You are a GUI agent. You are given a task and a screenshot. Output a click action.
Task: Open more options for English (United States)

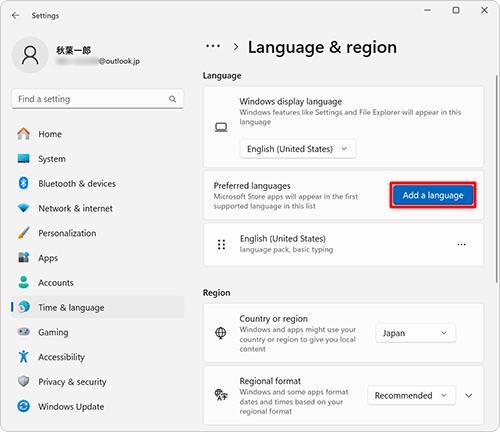click(461, 244)
